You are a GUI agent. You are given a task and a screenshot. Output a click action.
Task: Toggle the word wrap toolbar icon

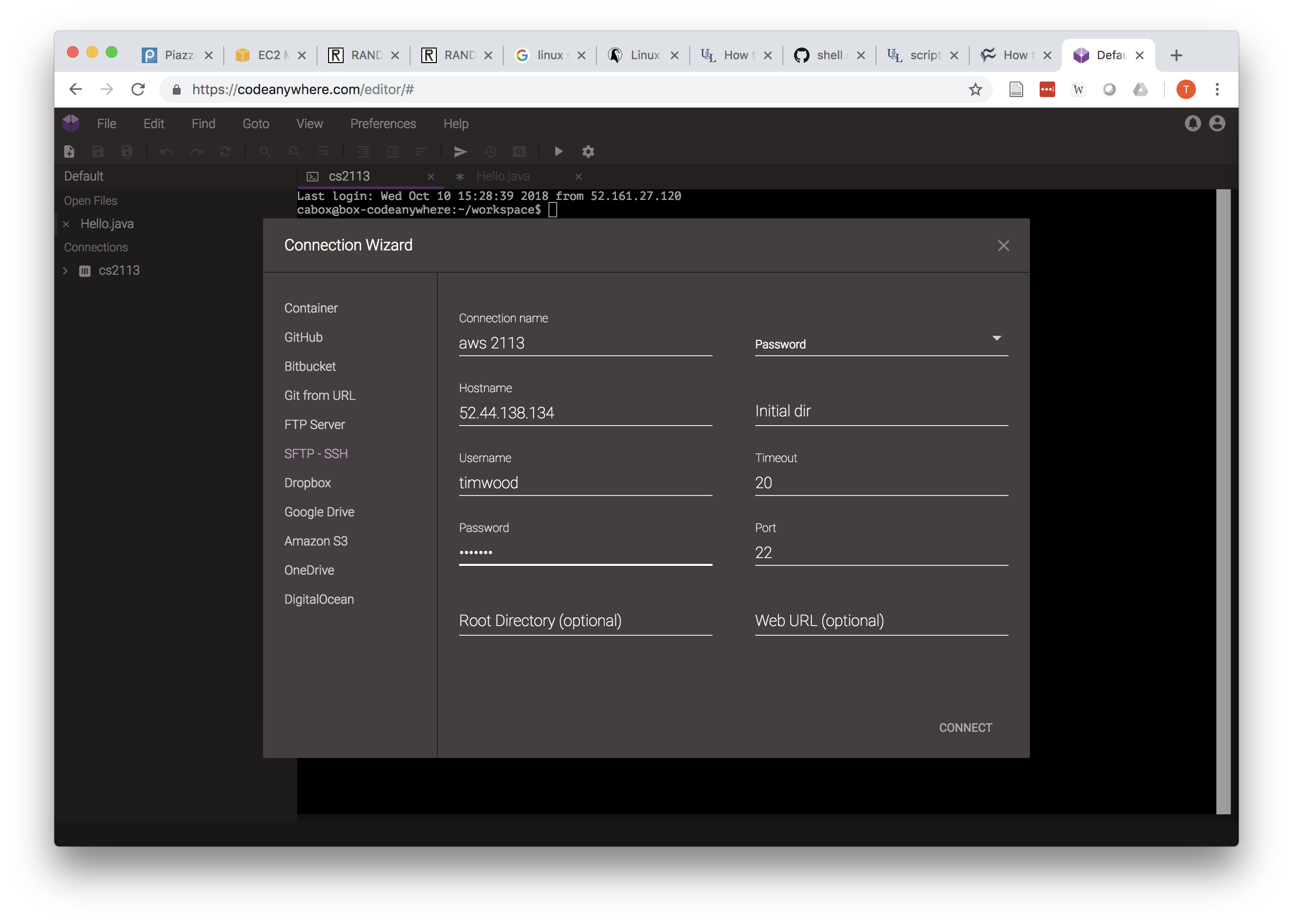coord(323,151)
